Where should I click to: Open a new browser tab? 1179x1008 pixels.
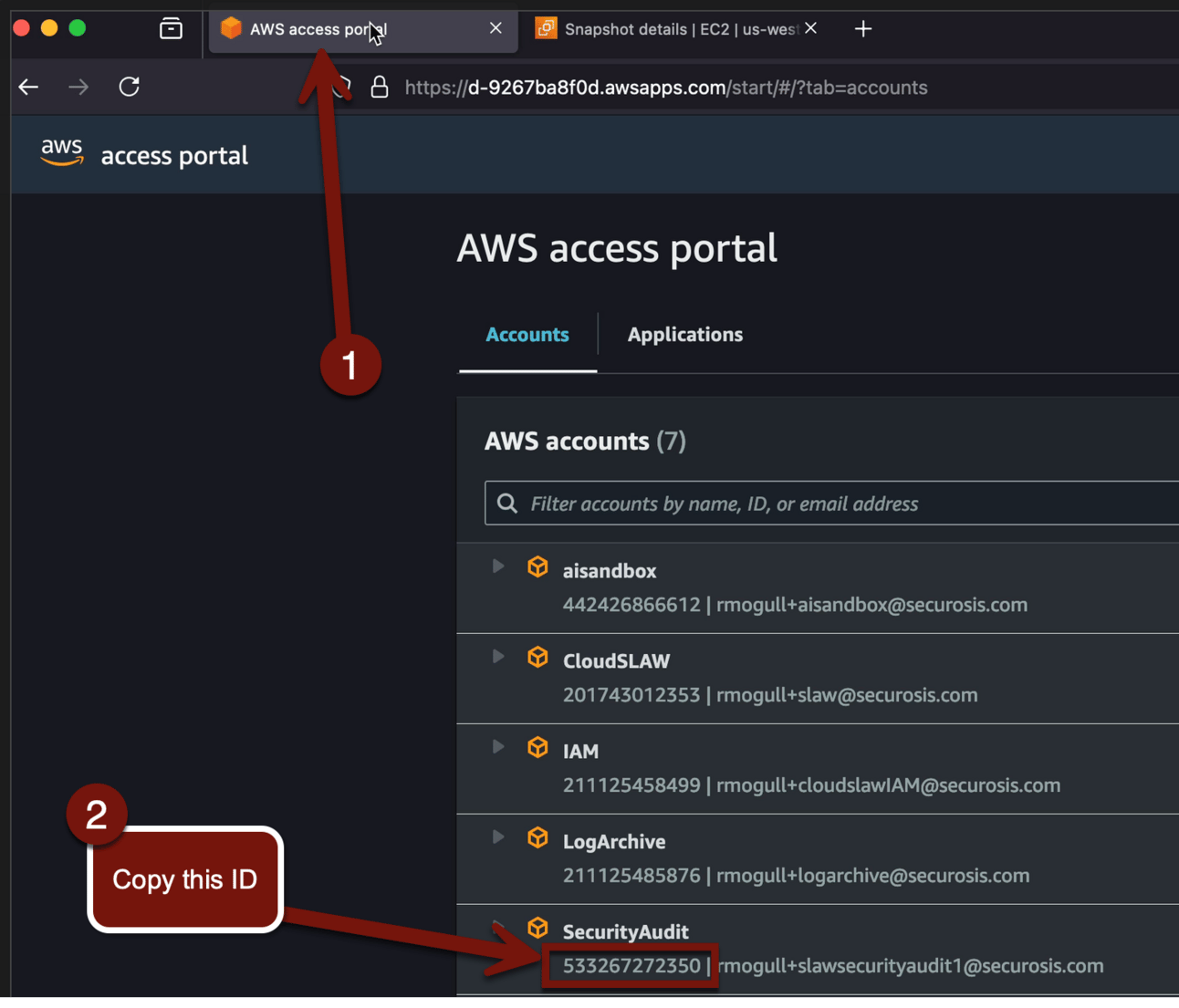tap(863, 29)
